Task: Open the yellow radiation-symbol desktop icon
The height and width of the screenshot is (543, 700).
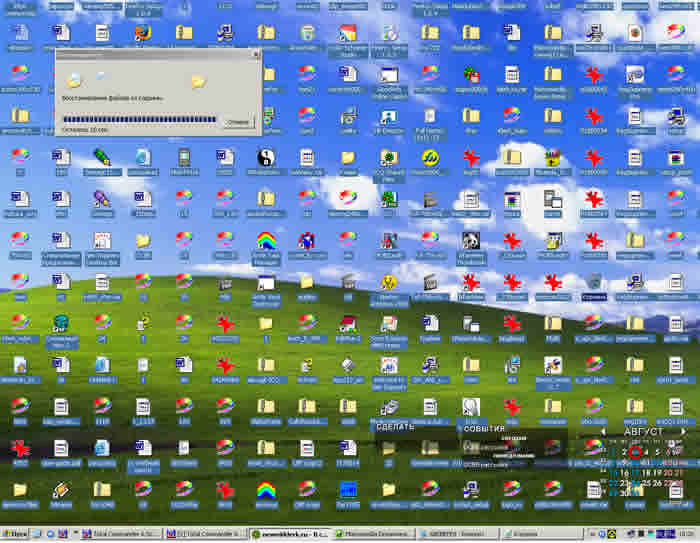Action: [389, 282]
